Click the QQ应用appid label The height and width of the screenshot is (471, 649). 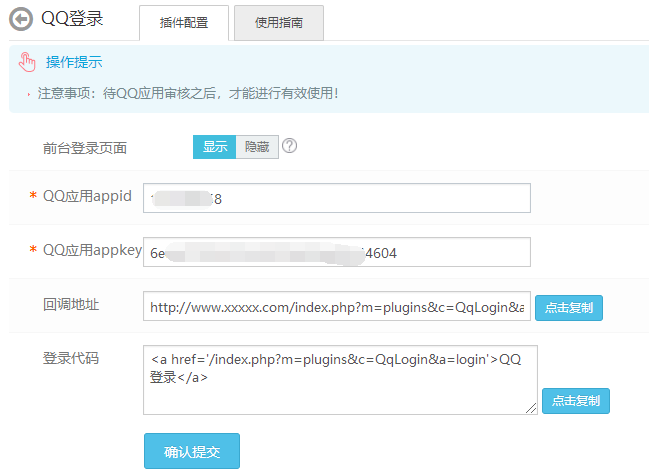87,196
